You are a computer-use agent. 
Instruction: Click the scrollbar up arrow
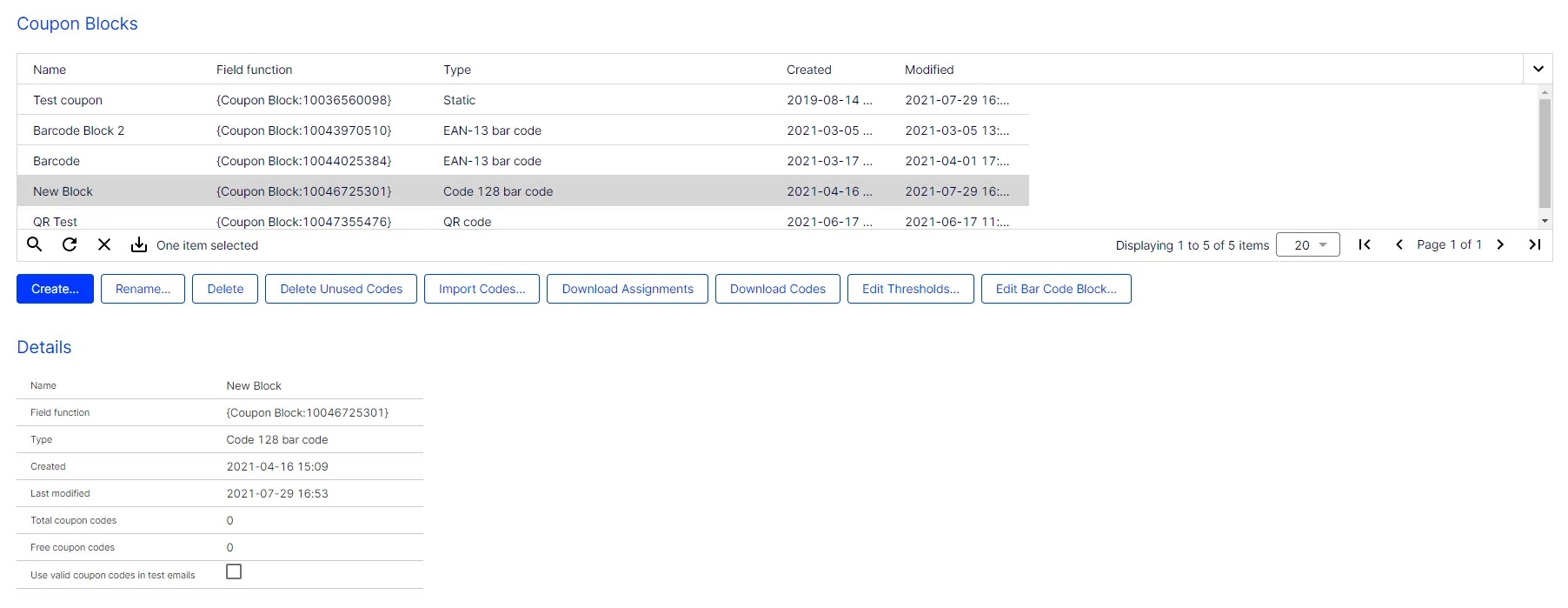[x=1545, y=91]
